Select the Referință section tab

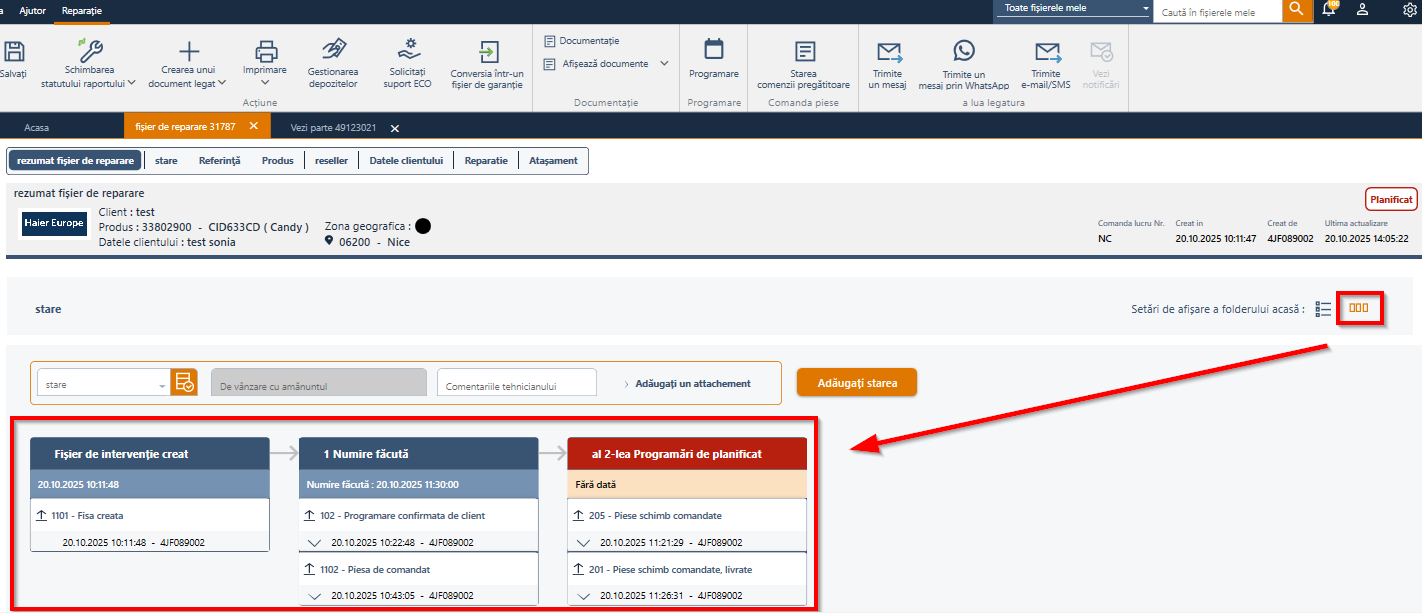220,160
